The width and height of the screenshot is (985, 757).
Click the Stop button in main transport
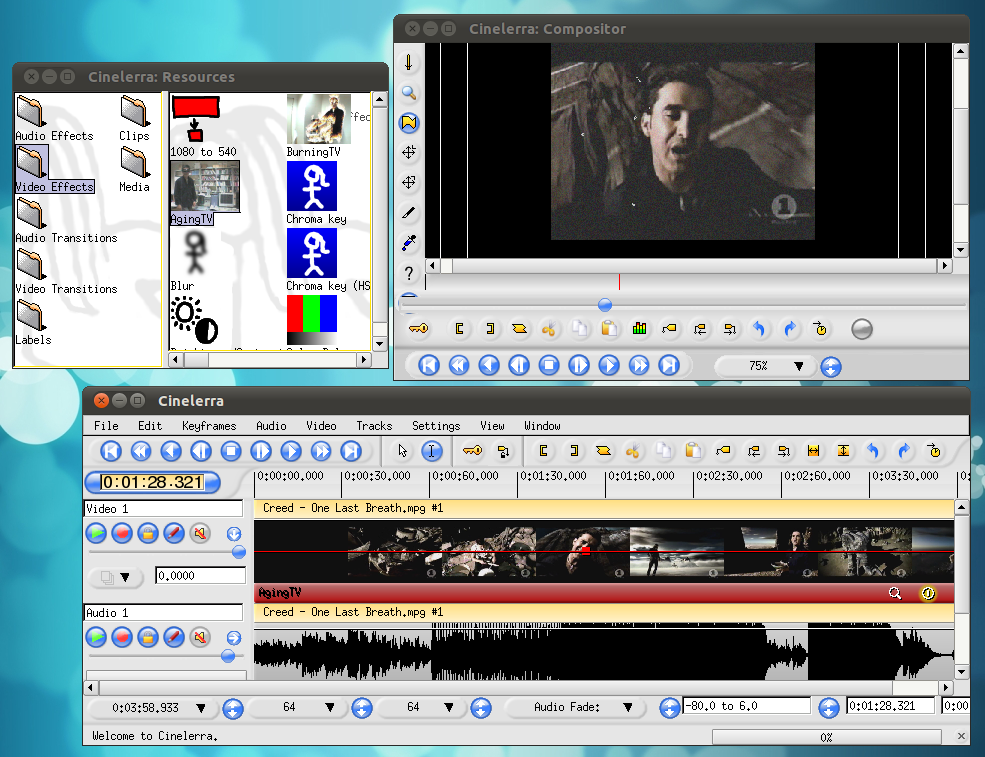[231, 451]
